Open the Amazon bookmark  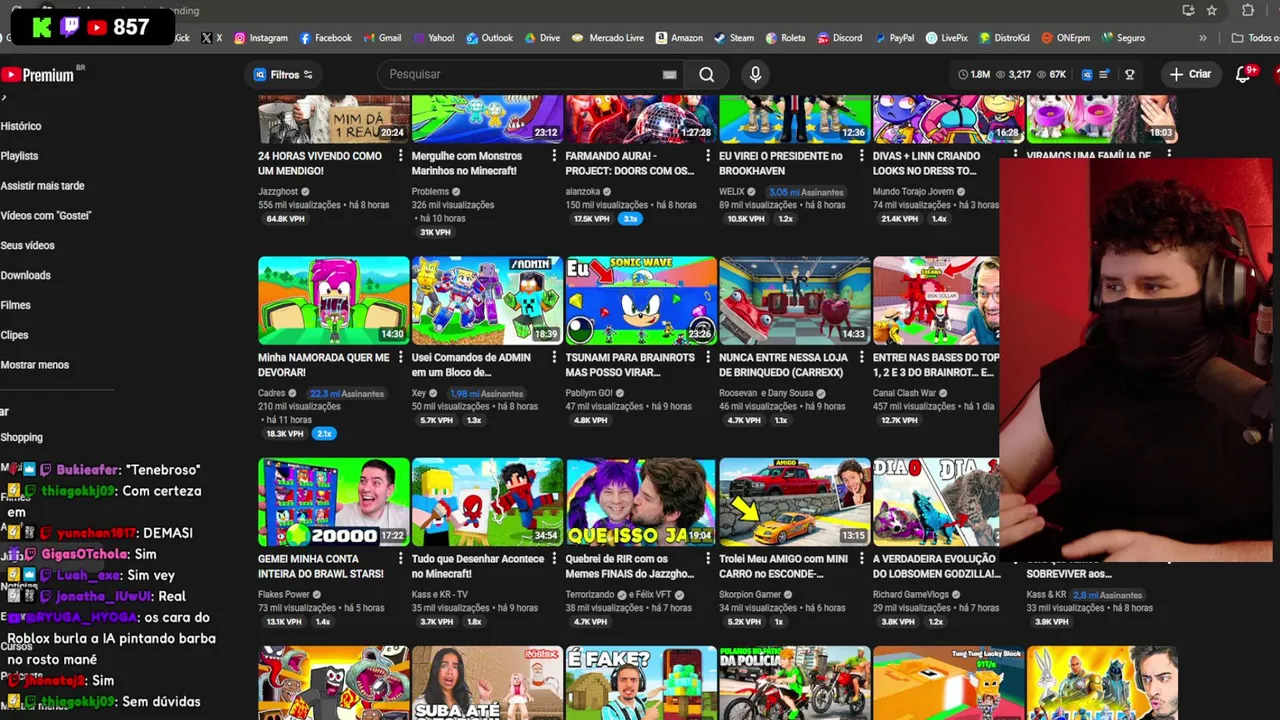click(x=679, y=38)
